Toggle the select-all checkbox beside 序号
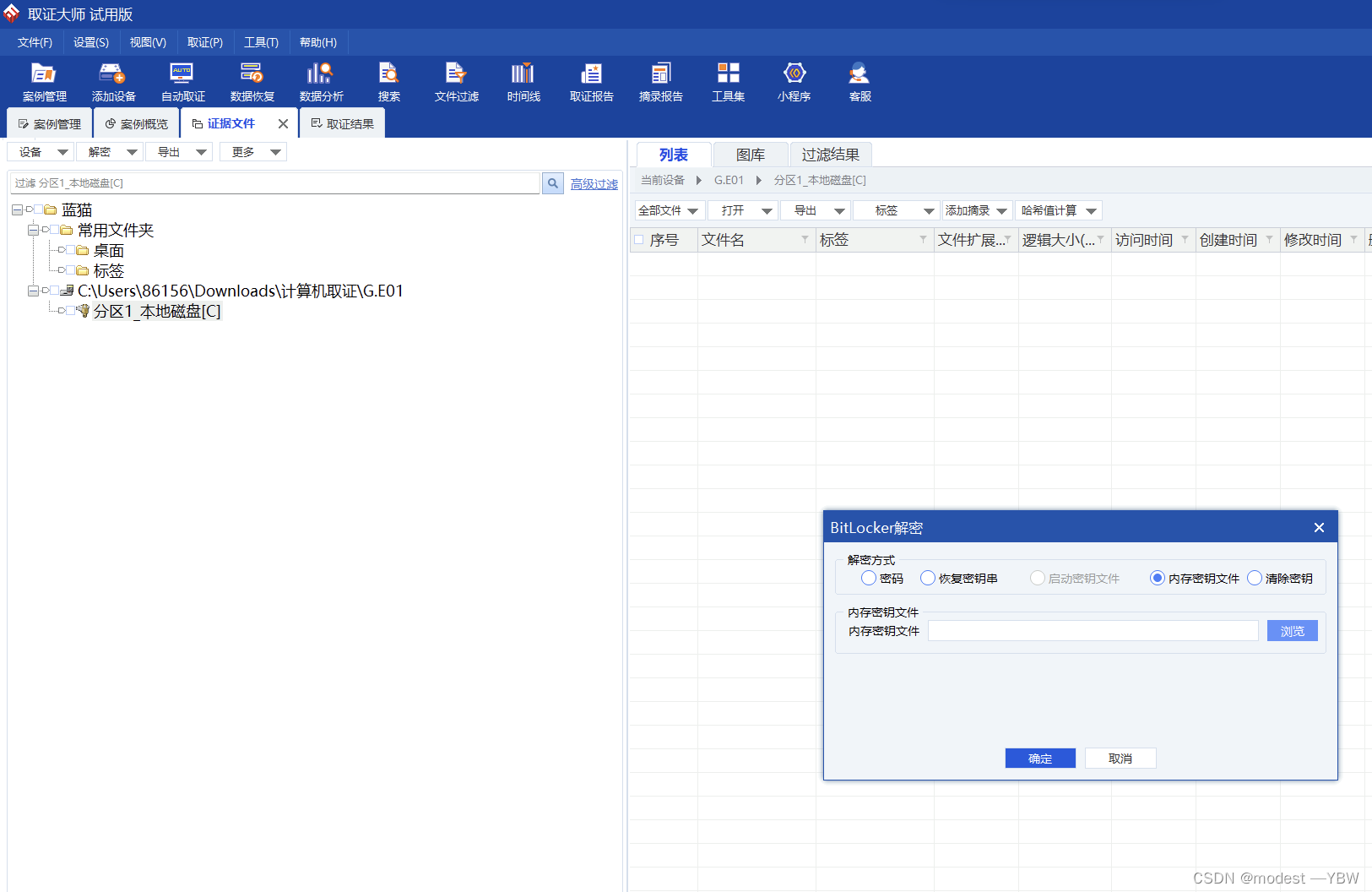Screen dimensions: 1372x892 (639, 240)
